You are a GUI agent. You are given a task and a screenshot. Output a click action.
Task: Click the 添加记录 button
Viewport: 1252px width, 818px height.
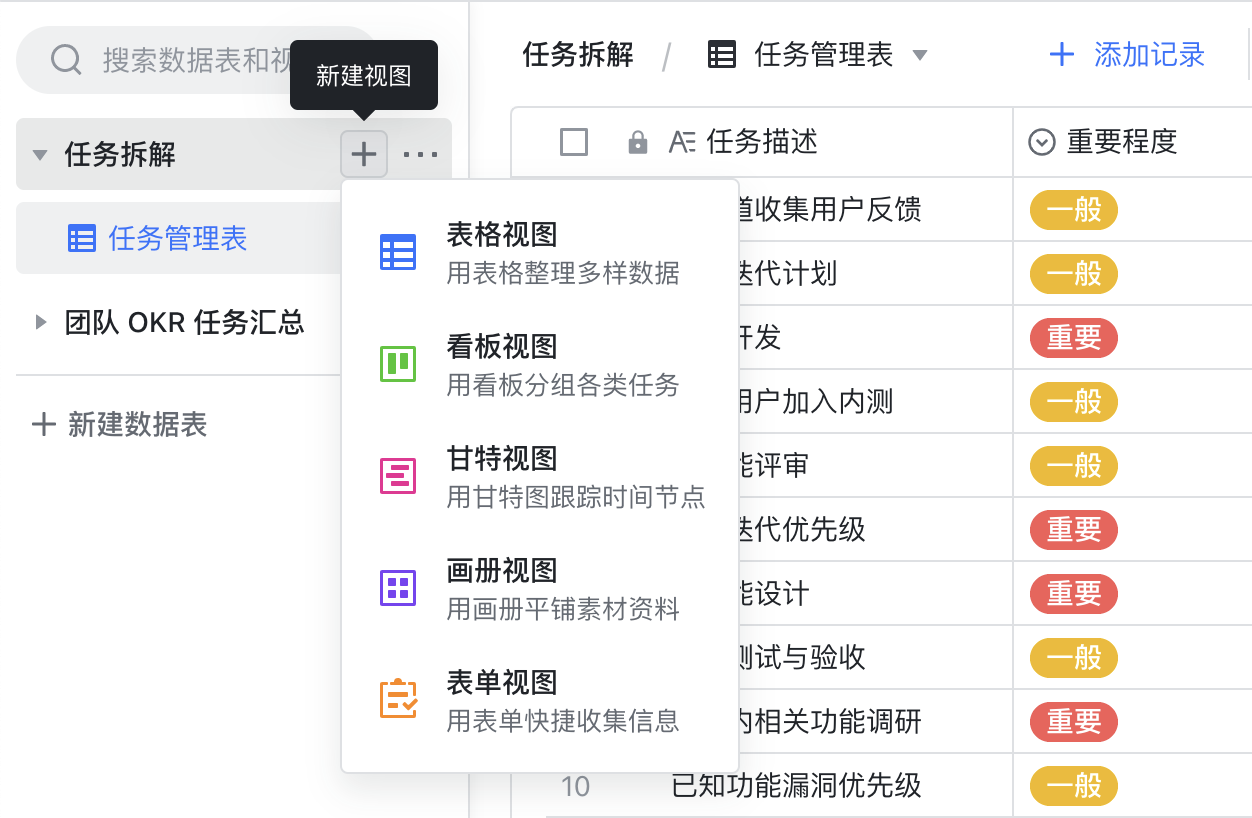point(1127,55)
